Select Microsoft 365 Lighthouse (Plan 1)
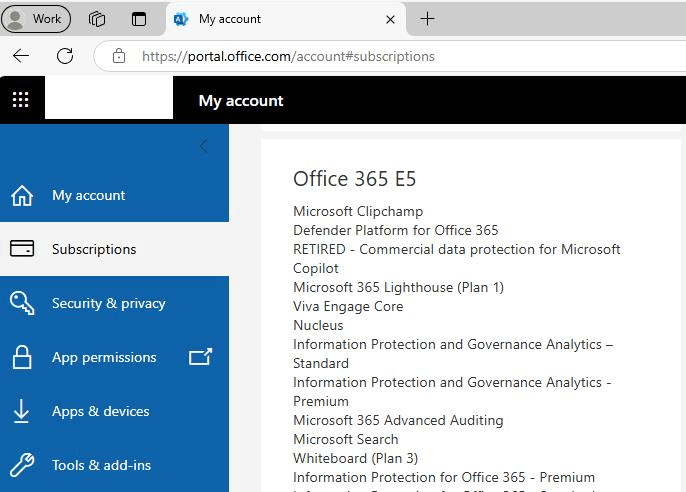 pos(399,287)
